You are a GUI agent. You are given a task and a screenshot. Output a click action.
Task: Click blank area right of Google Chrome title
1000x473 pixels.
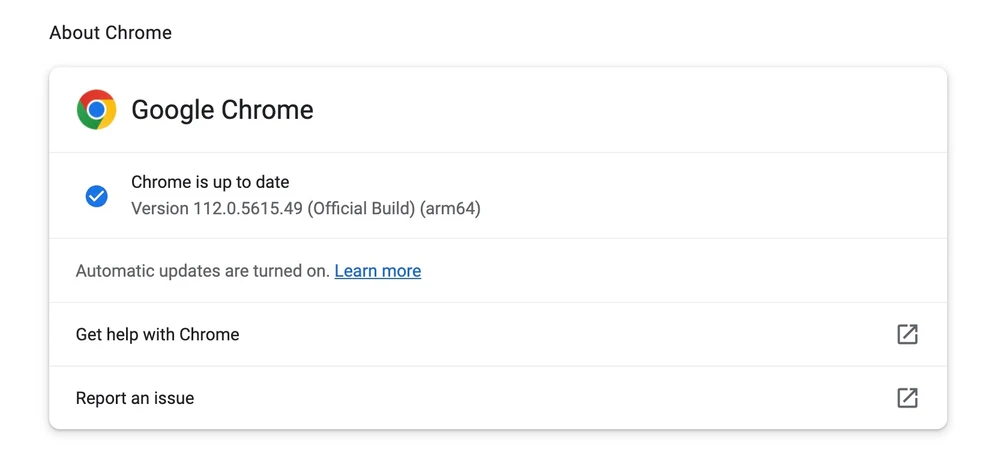[620, 110]
